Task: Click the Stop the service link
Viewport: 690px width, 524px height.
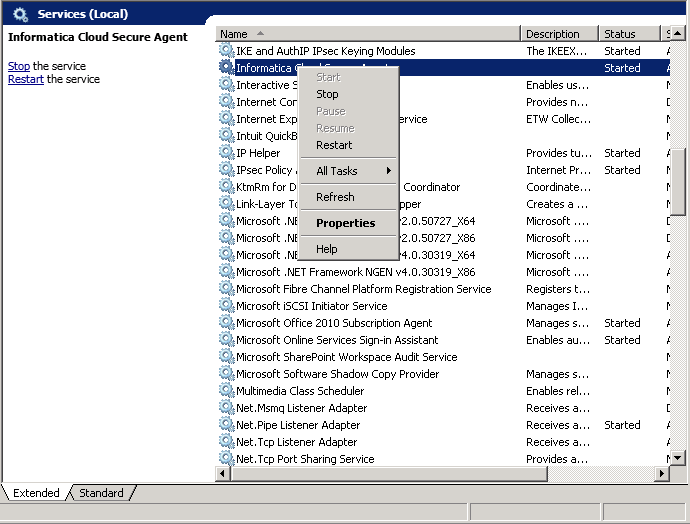Action: coord(19,66)
